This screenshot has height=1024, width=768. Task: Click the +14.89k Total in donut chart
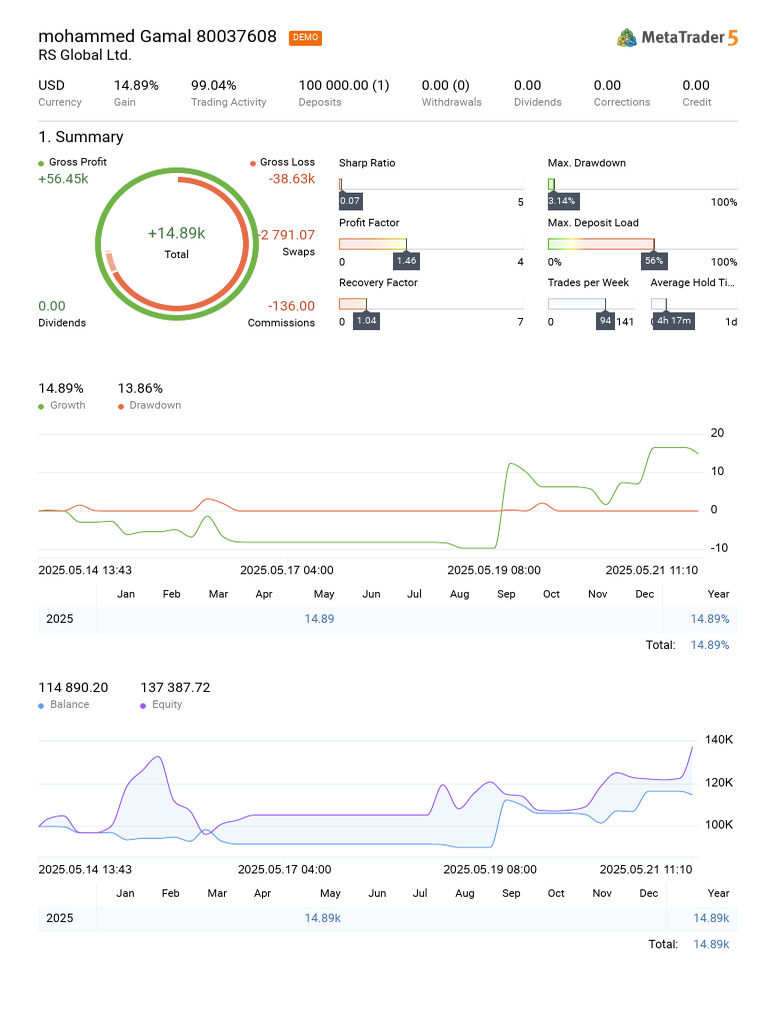click(176, 234)
